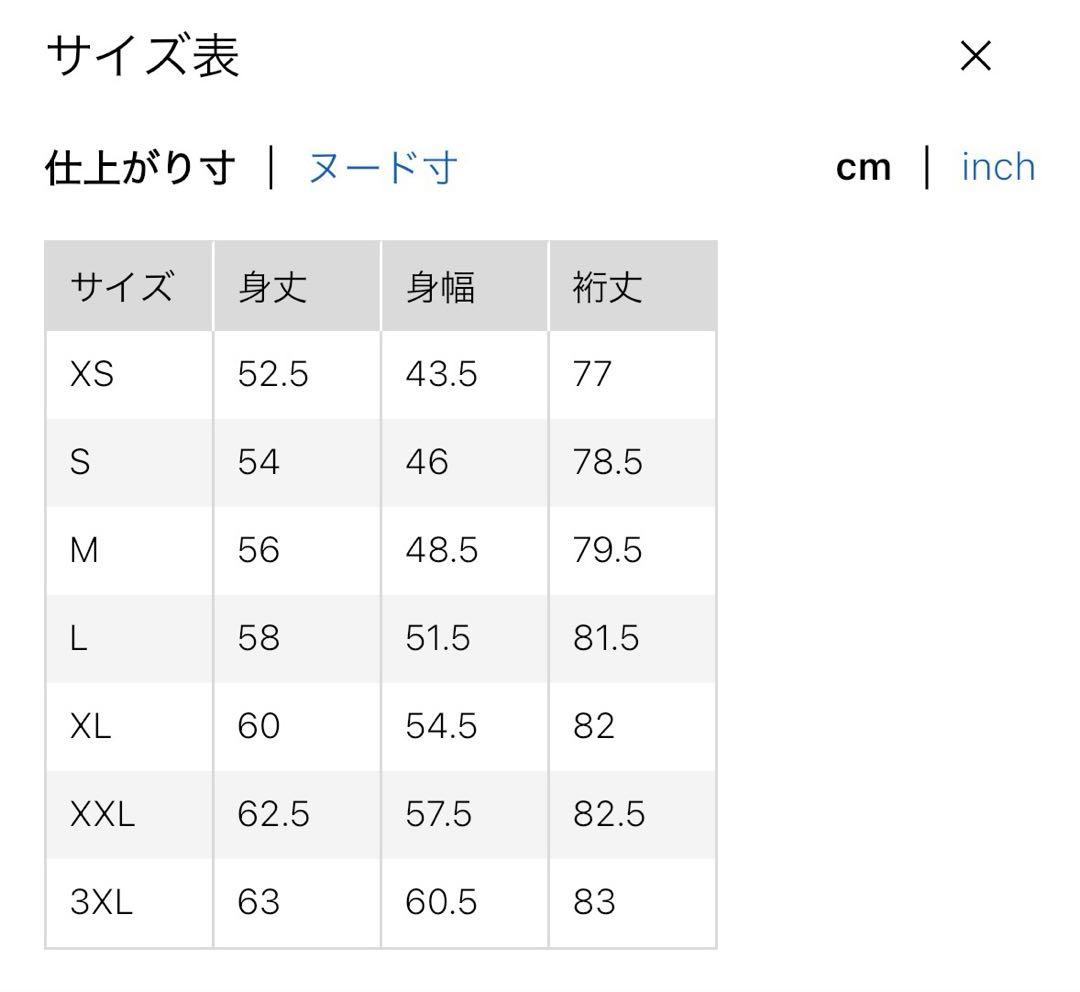
Task: Click the サイズ表 heading text
Action: click(x=143, y=57)
